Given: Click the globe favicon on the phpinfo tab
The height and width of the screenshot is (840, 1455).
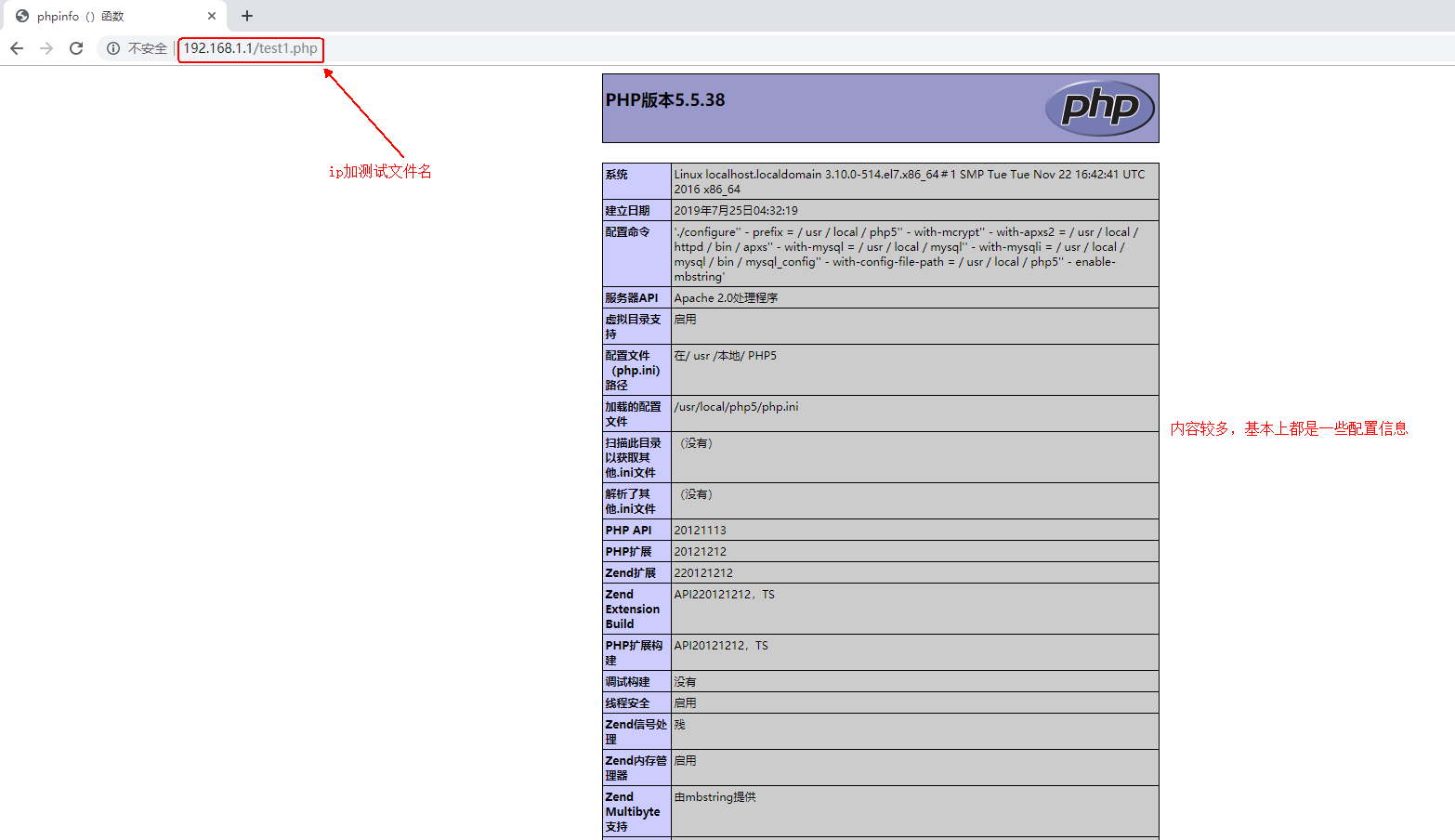Looking at the screenshot, I should pyautogui.click(x=22, y=16).
